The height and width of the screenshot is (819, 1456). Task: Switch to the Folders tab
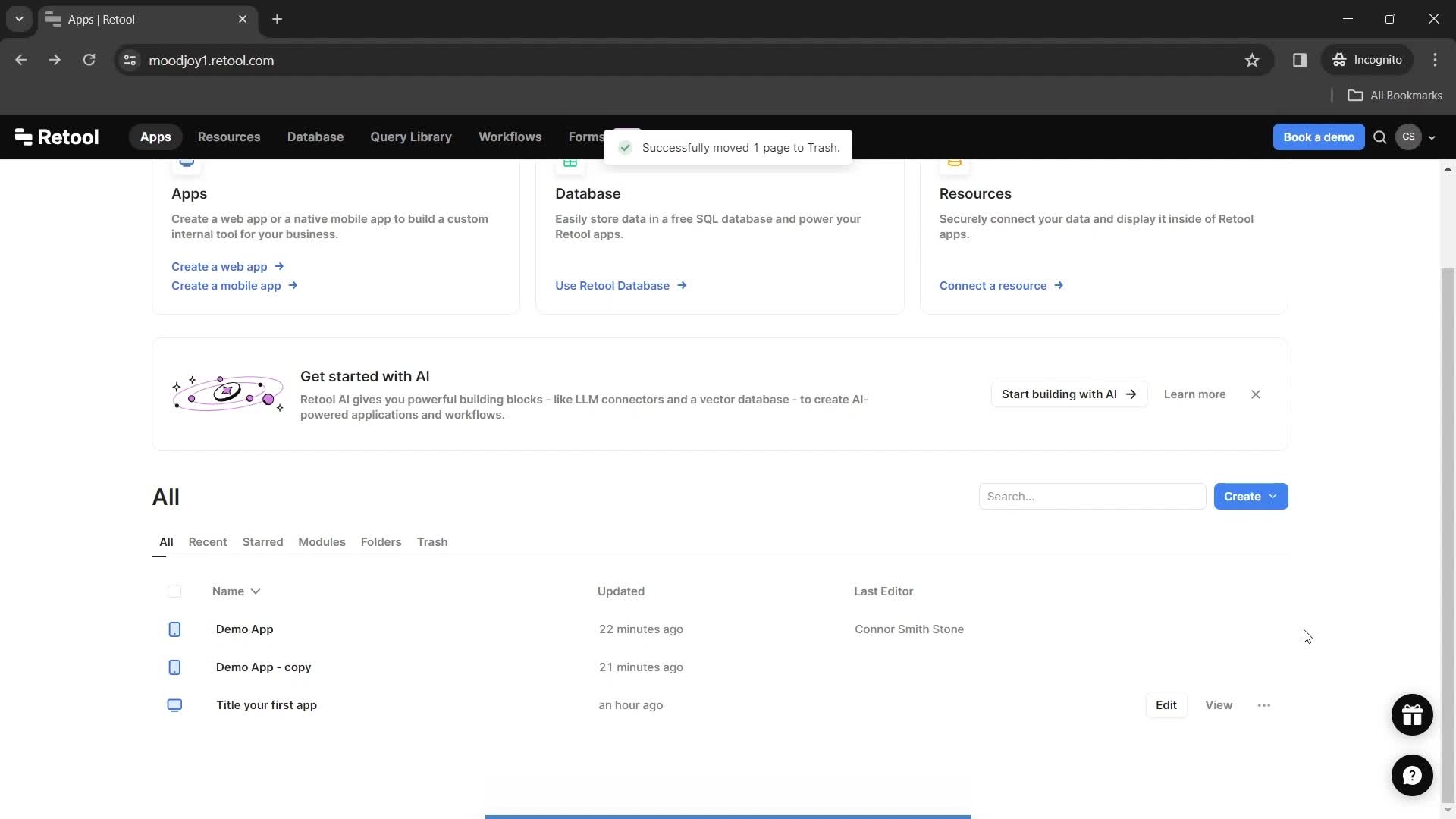tap(381, 542)
